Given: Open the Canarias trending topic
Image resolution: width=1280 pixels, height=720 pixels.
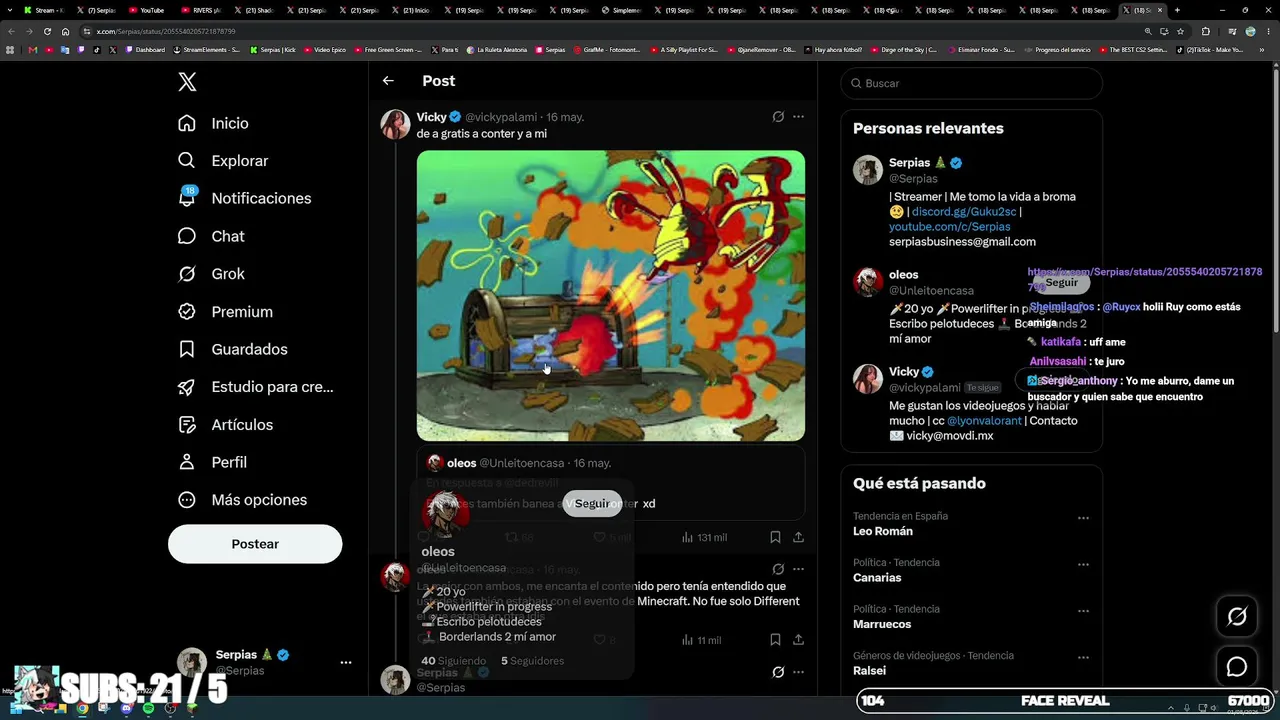Looking at the screenshot, I should tap(877, 578).
